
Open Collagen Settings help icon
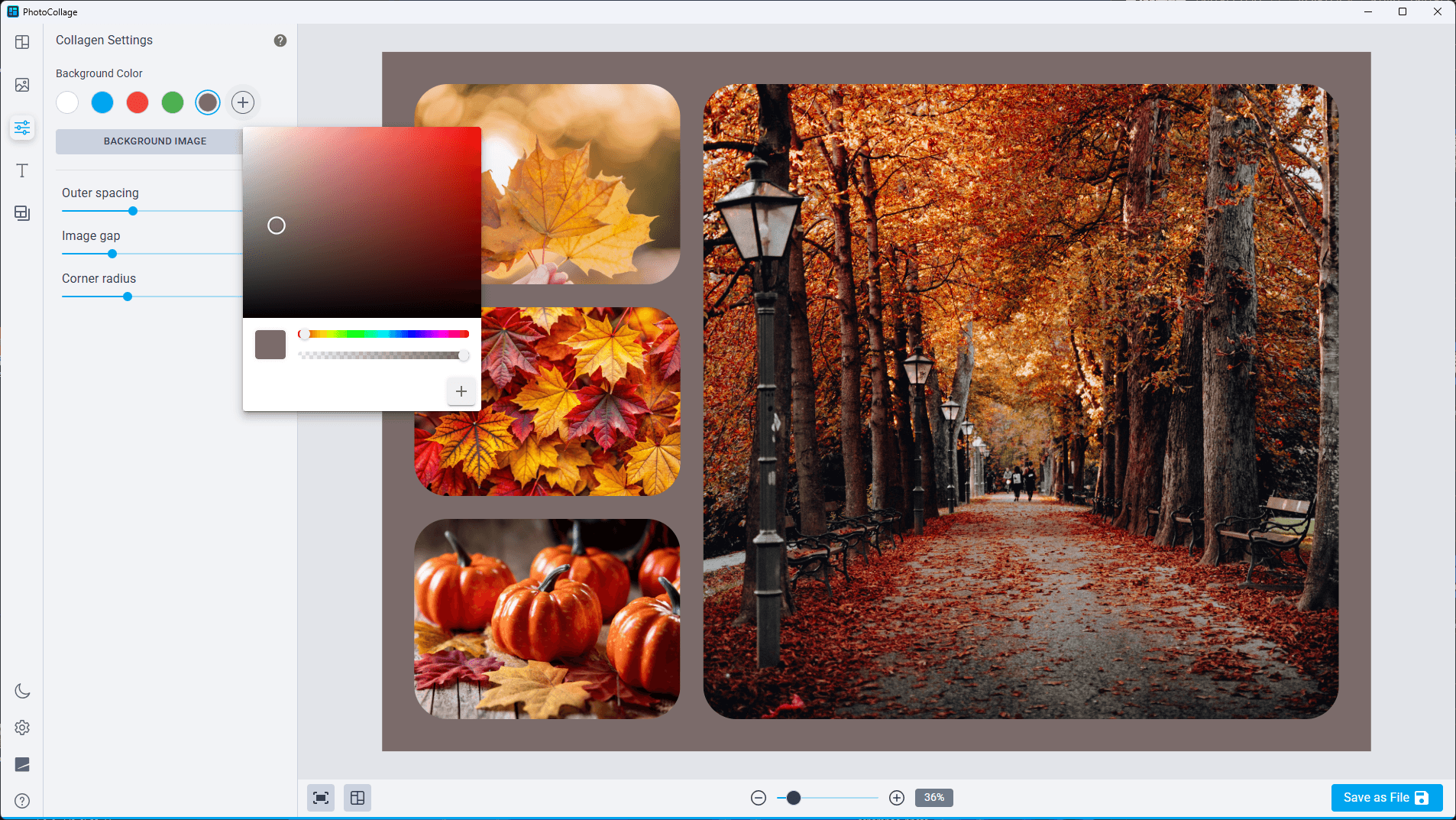click(x=280, y=41)
